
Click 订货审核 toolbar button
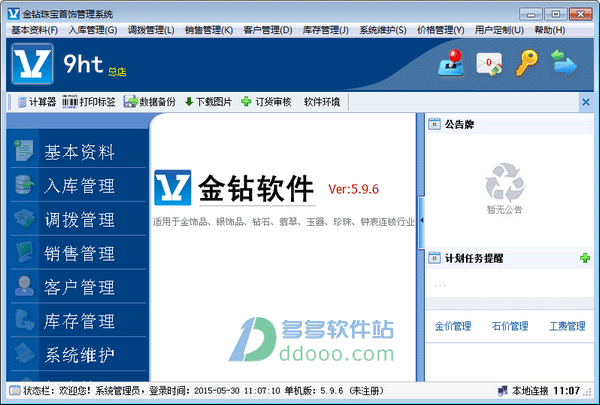pyautogui.click(x=266, y=102)
